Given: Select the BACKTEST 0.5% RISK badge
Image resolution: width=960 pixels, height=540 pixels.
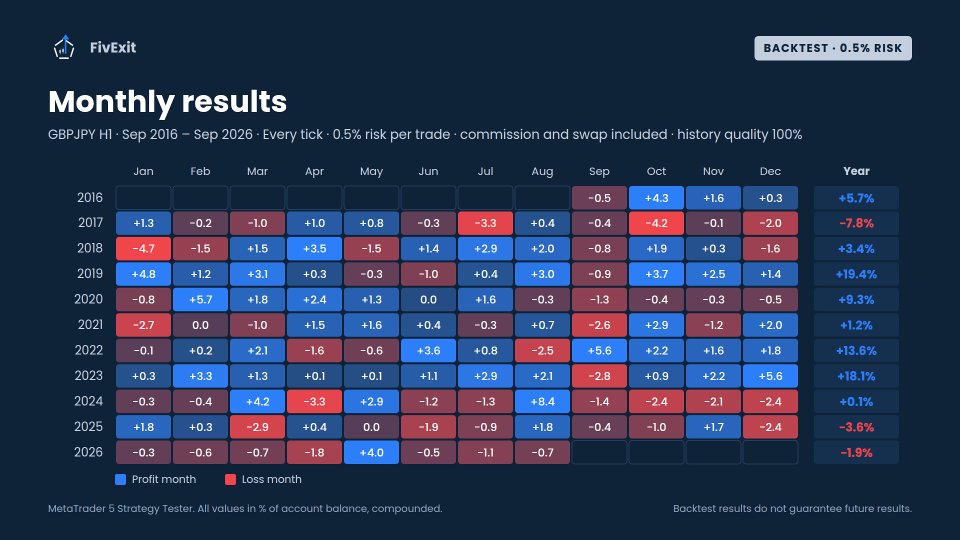Looking at the screenshot, I should coord(833,48).
